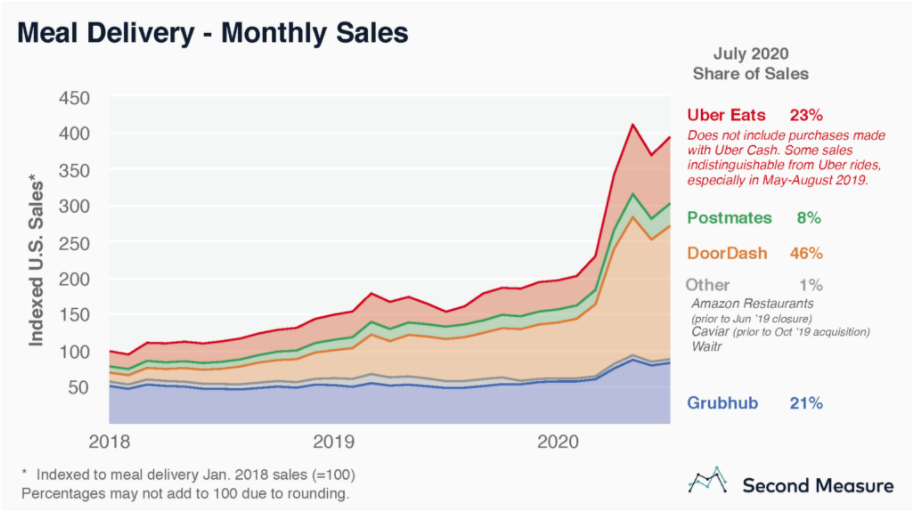Click the Amazon Restaurants entry under Other
The width and height of the screenshot is (912, 513).
point(752,304)
